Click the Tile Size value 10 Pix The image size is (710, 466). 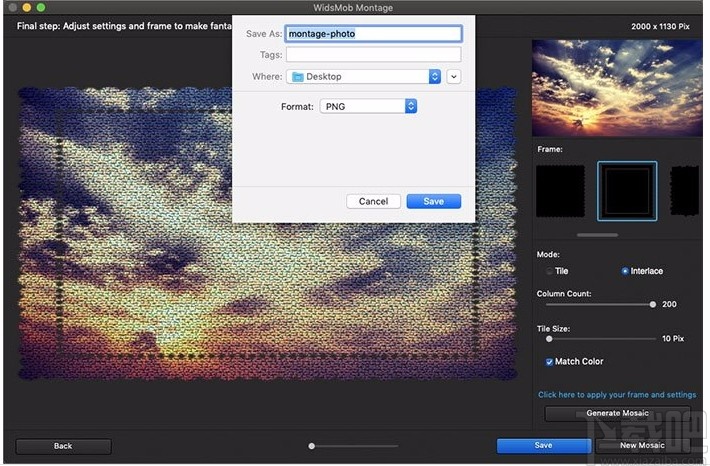pos(673,339)
